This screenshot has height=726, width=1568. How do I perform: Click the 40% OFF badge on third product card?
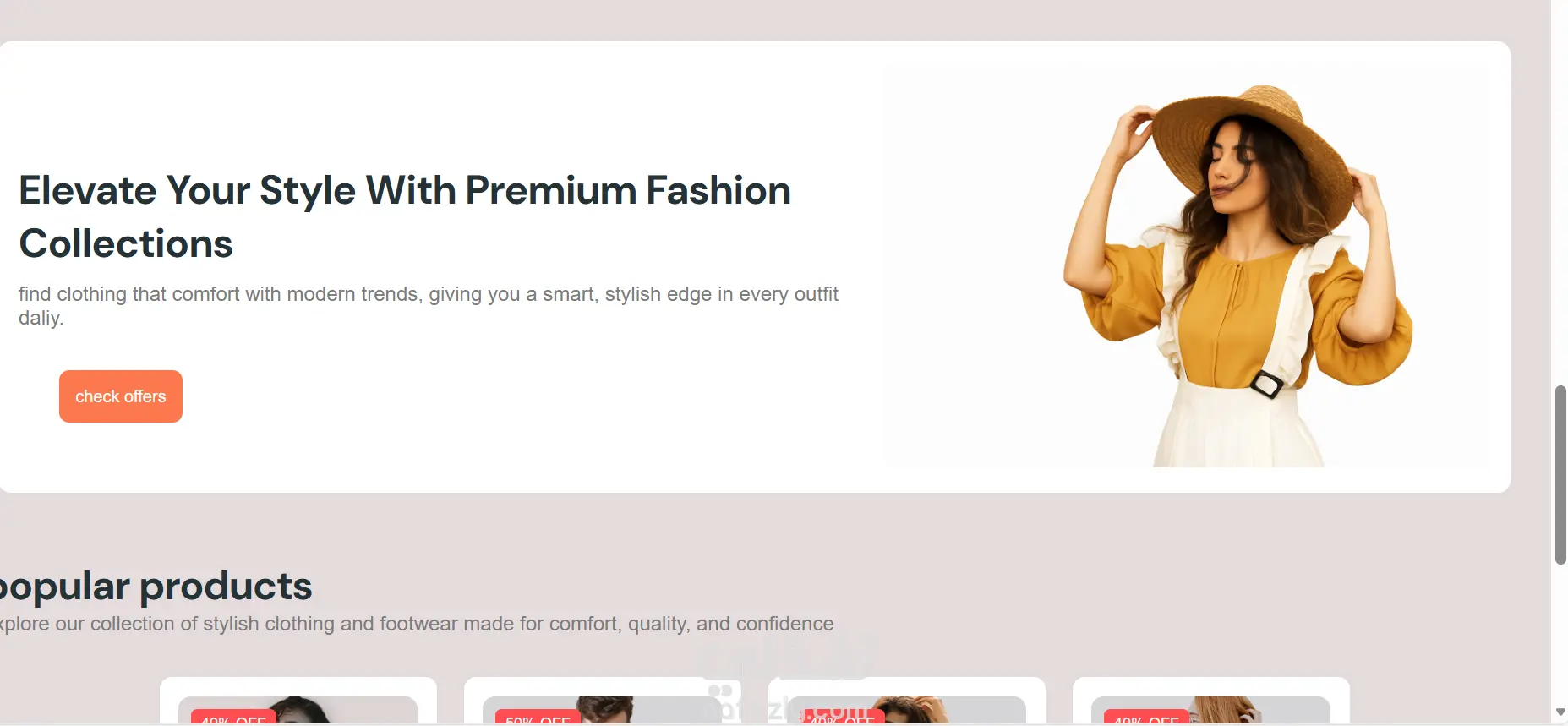[x=843, y=718]
